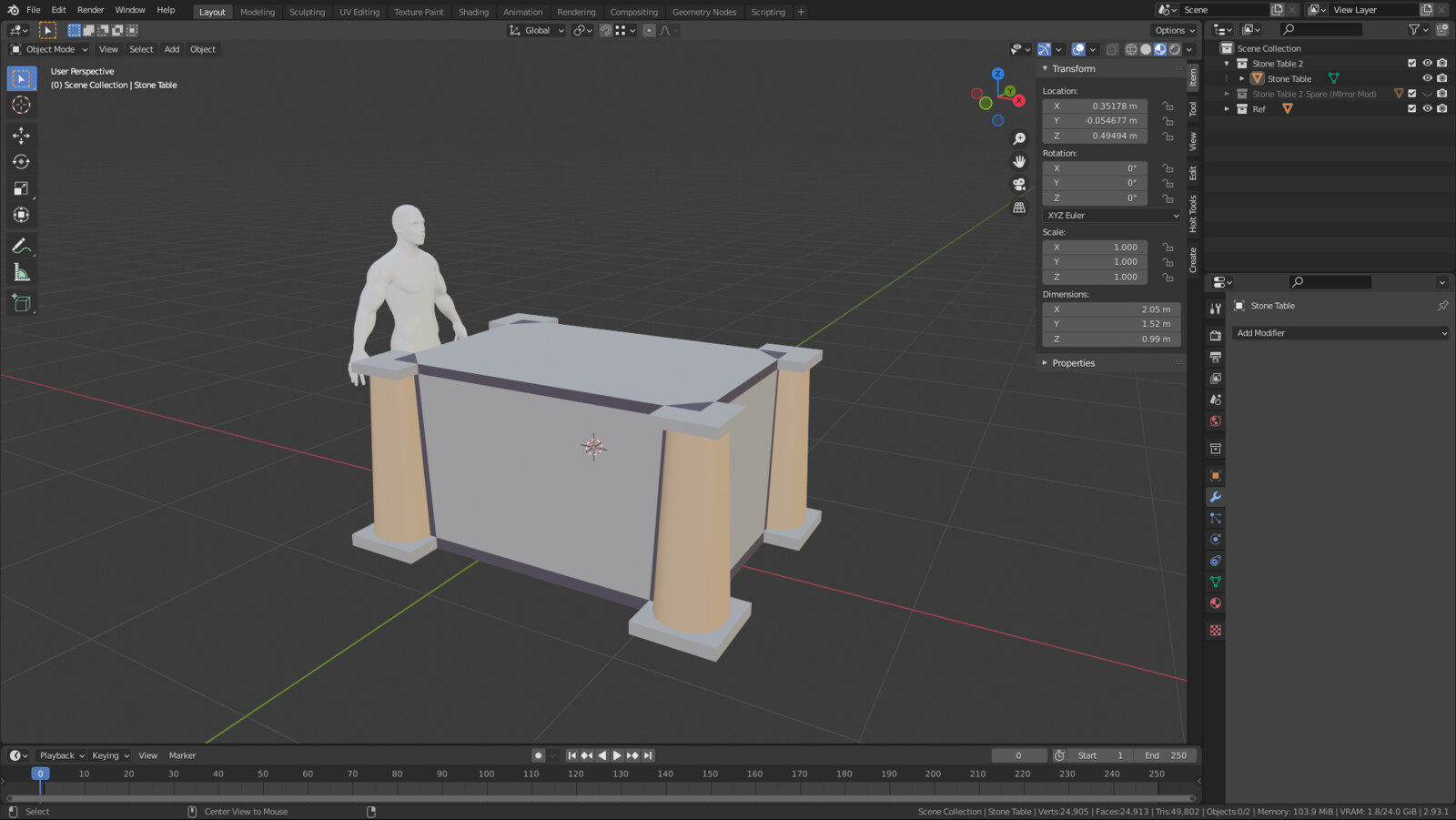Open the World properties globe tab
Image resolution: width=1456 pixels, height=820 pixels.
click(1215, 421)
